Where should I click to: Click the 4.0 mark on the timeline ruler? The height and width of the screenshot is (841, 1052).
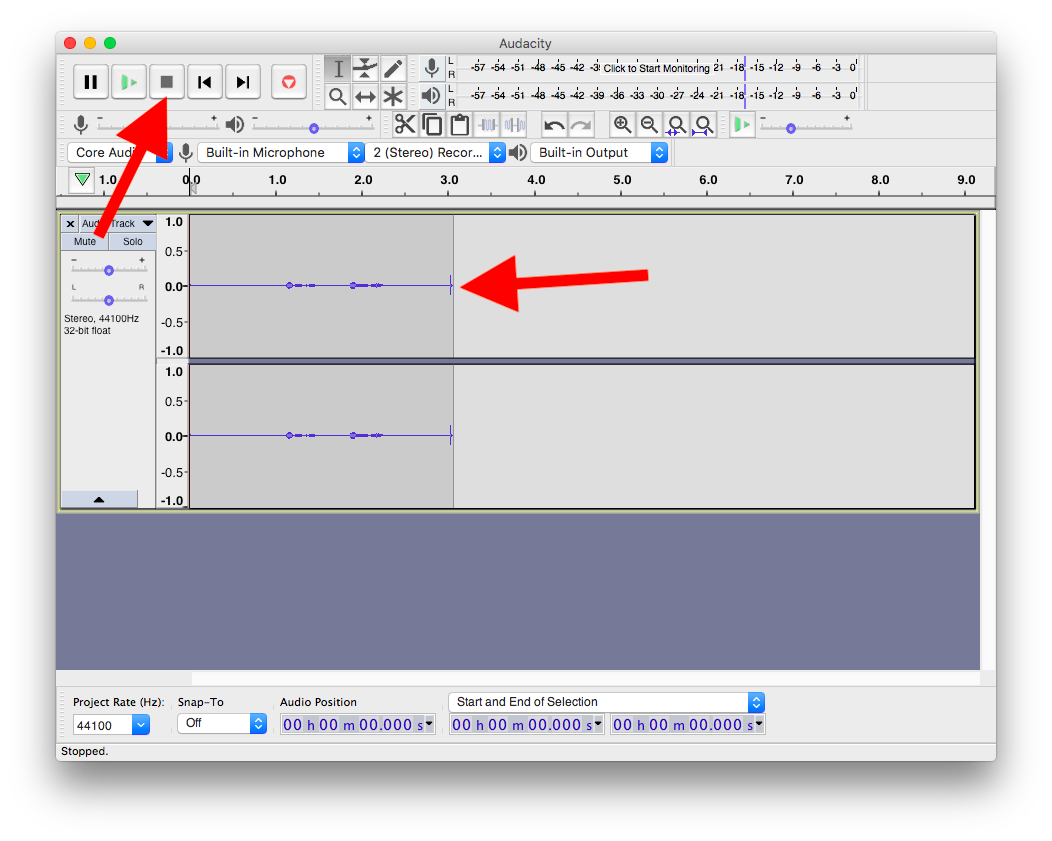point(535,180)
